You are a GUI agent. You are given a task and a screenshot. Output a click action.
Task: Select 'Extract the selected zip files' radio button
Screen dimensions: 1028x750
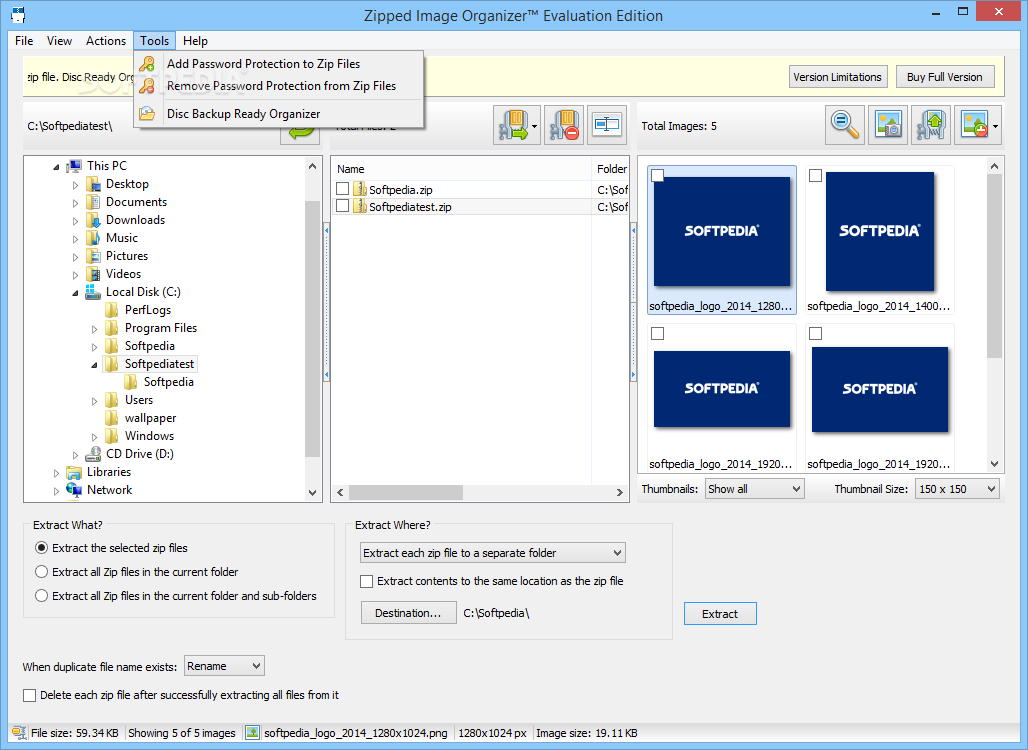[41, 547]
